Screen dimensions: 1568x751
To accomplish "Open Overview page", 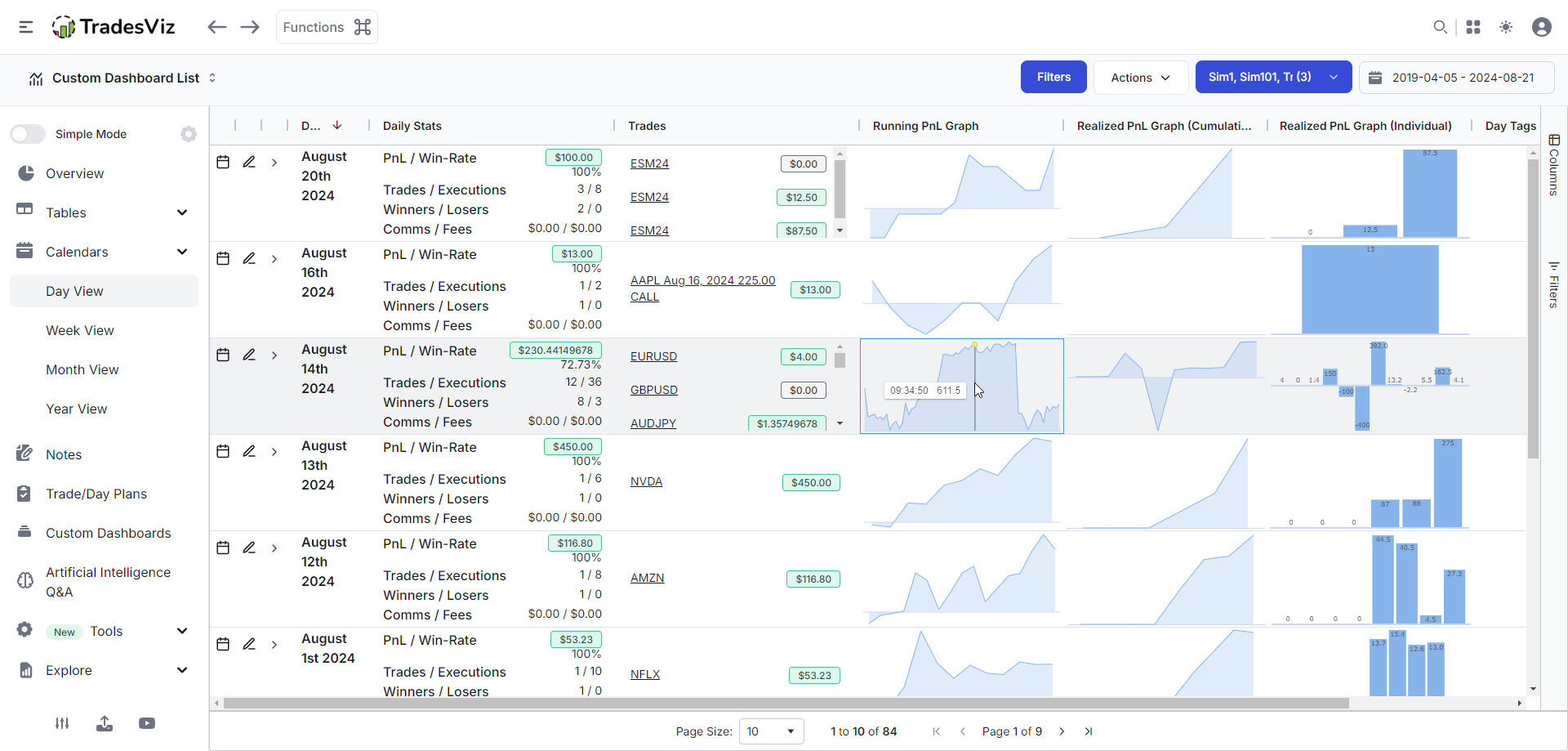I will pyautogui.click(x=74, y=173).
